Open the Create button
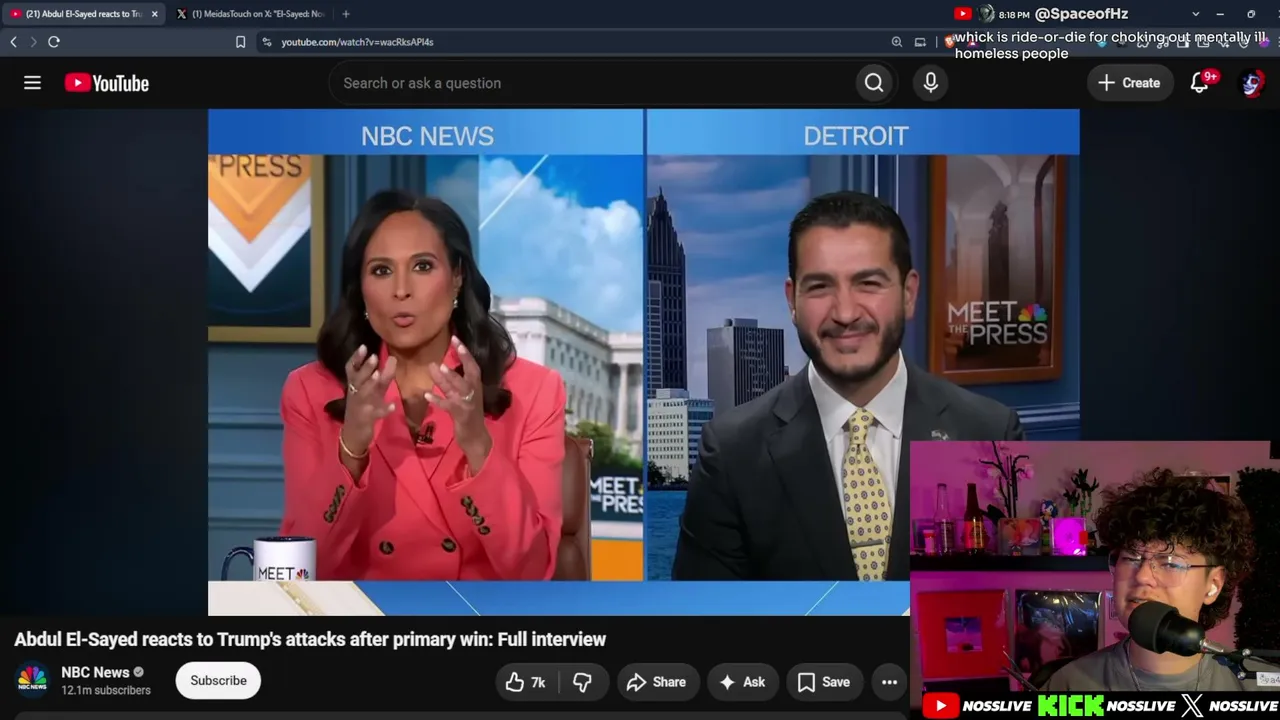This screenshot has height=720, width=1280. [1129, 83]
